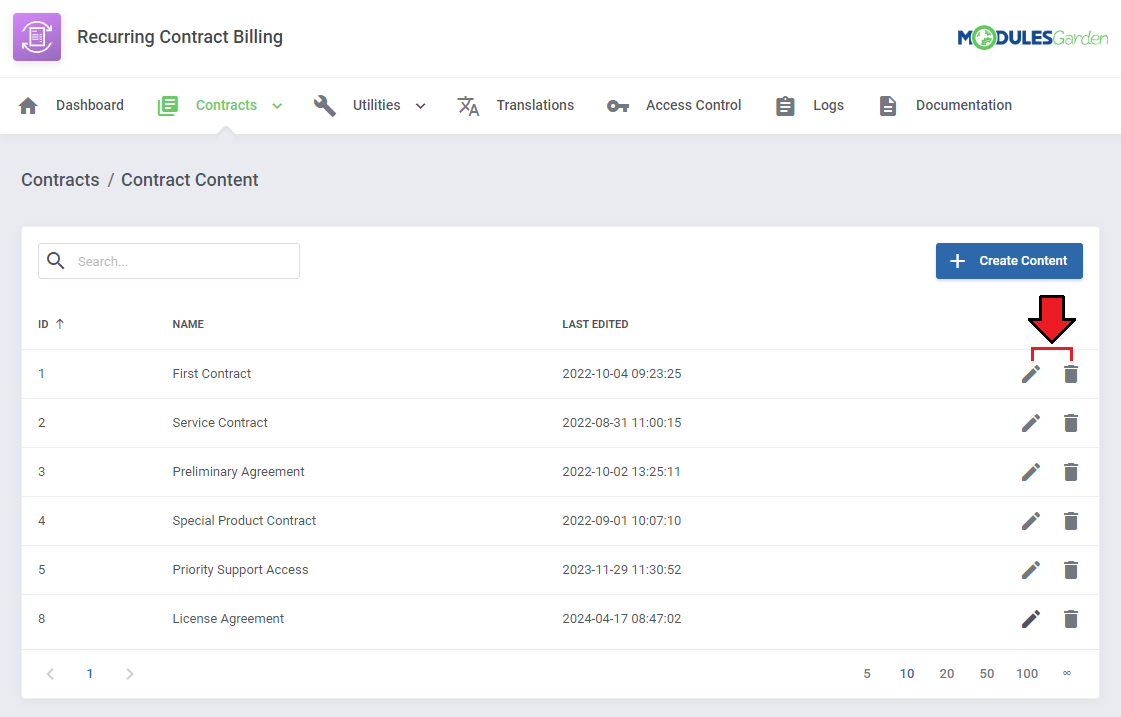Image resolution: width=1121 pixels, height=717 pixels.
Task: Click into the Search input field
Action: point(169,261)
